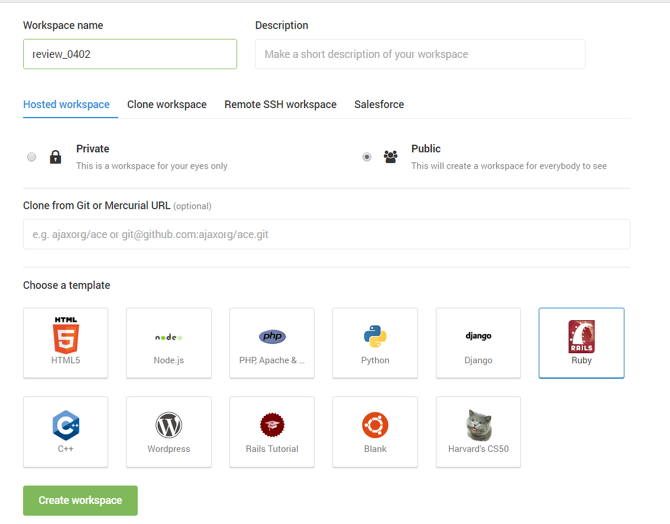This screenshot has width=670, height=524.
Task: Choose the Wordpress template
Action: 169,432
